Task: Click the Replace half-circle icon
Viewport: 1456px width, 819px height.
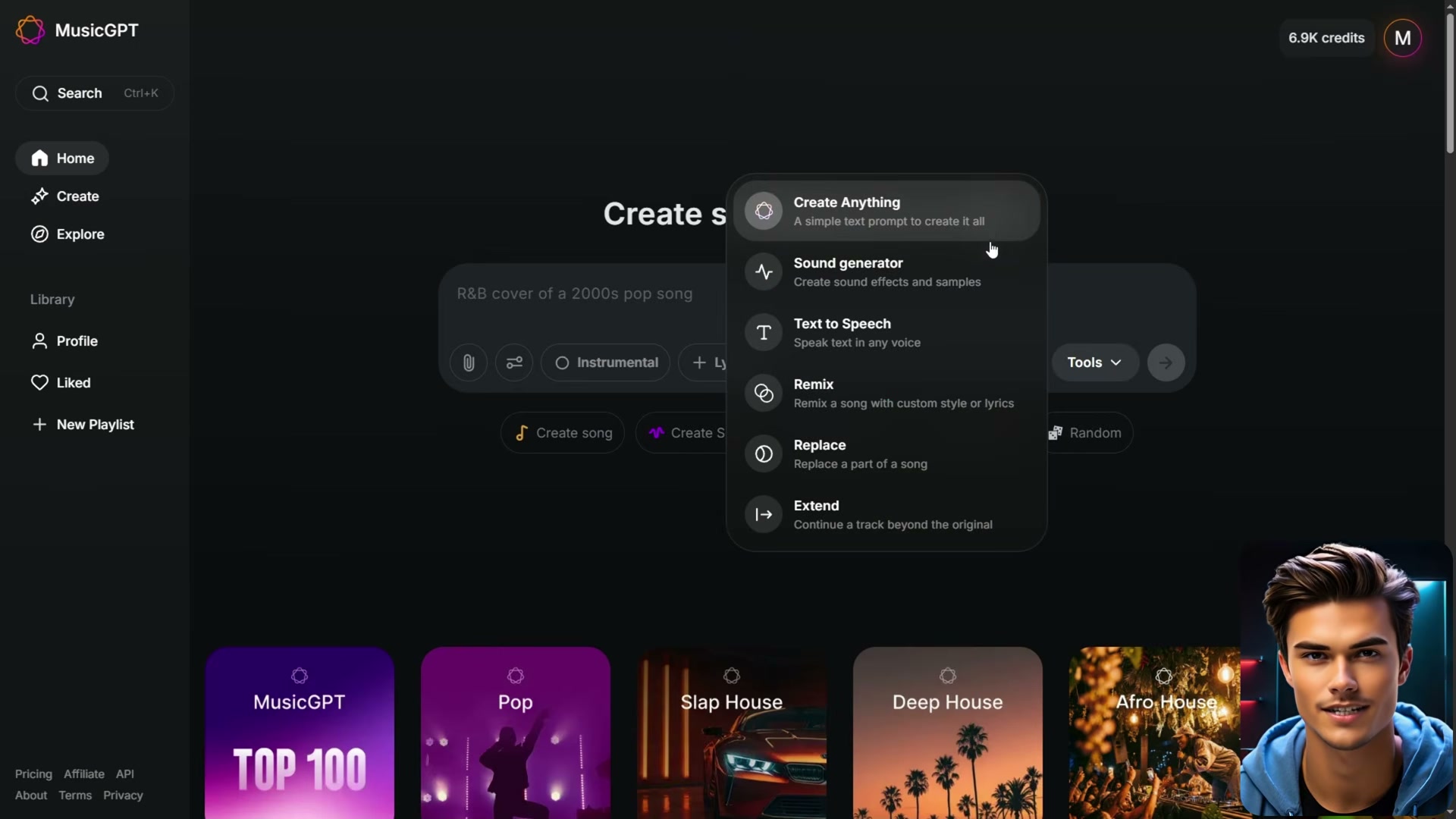Action: pyautogui.click(x=764, y=453)
